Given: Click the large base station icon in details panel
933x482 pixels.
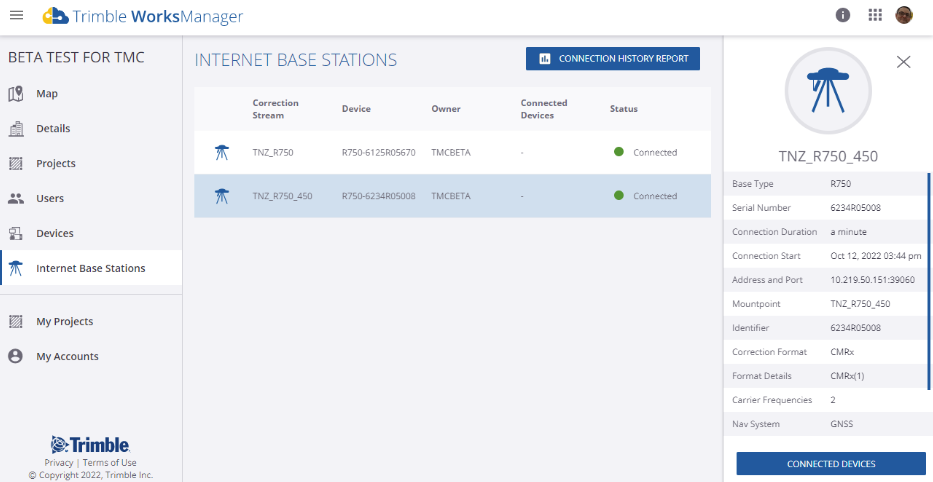Looking at the screenshot, I should pos(828,90).
